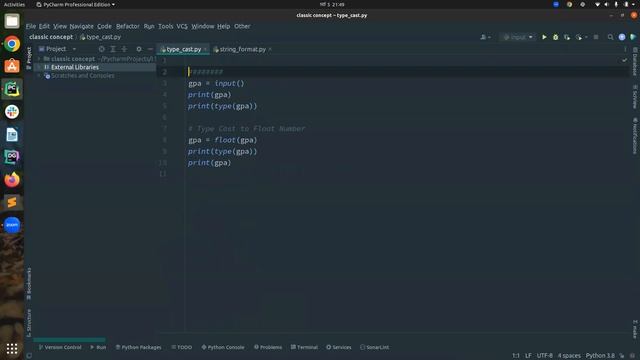640x360 pixels.
Task: Start debugging with the bug icon
Action: coord(556,37)
